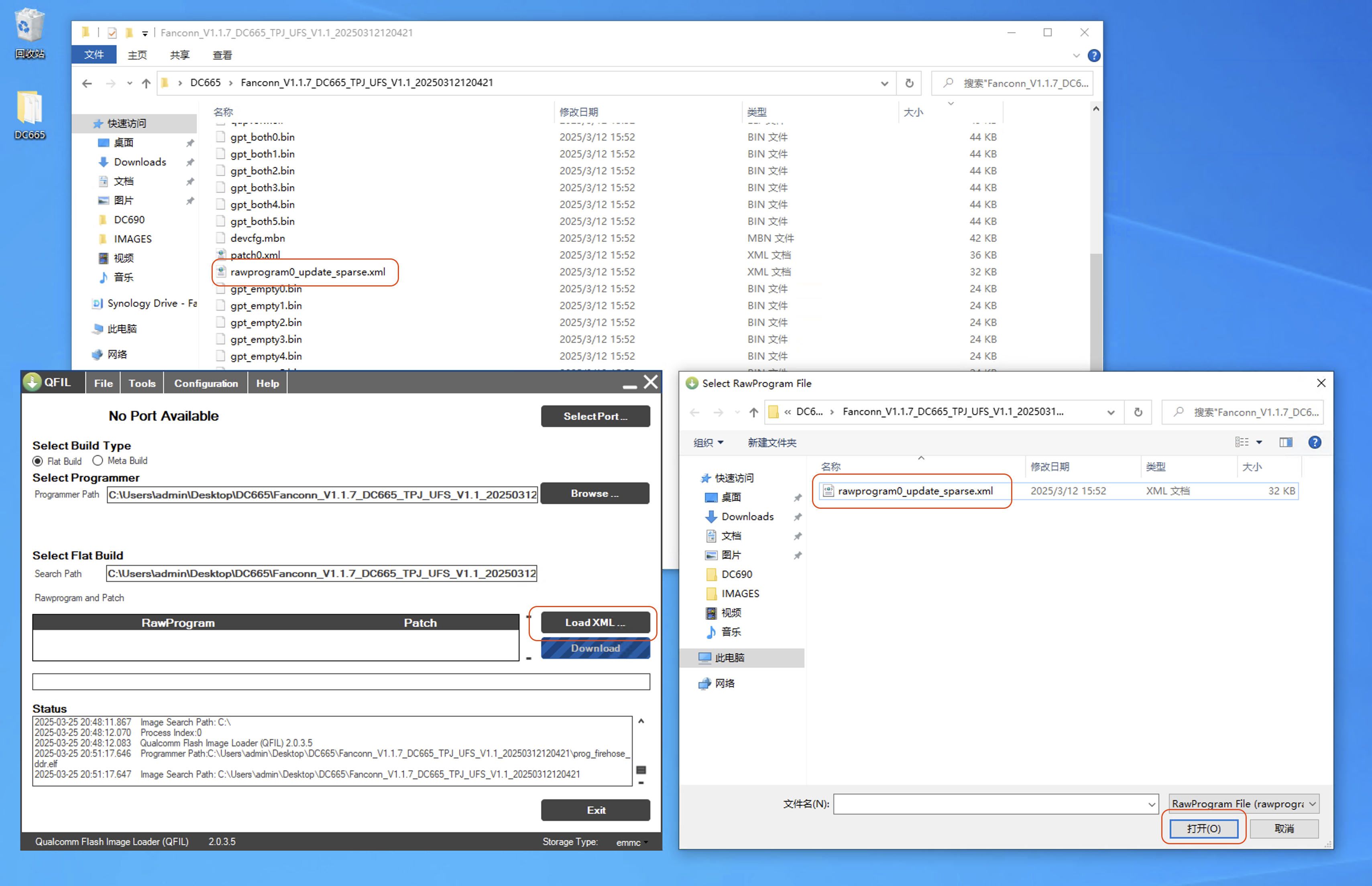The width and height of the screenshot is (1372, 886).
Task: Open Downloads in Explorer sidebar
Action: pyautogui.click(x=140, y=162)
